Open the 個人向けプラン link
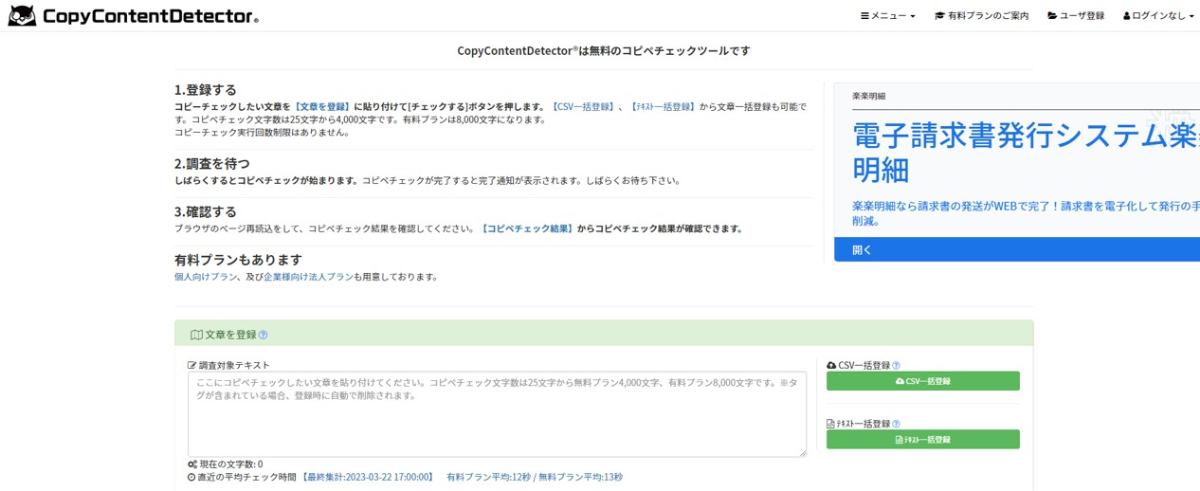This screenshot has height=491, width=1200. coord(206,277)
